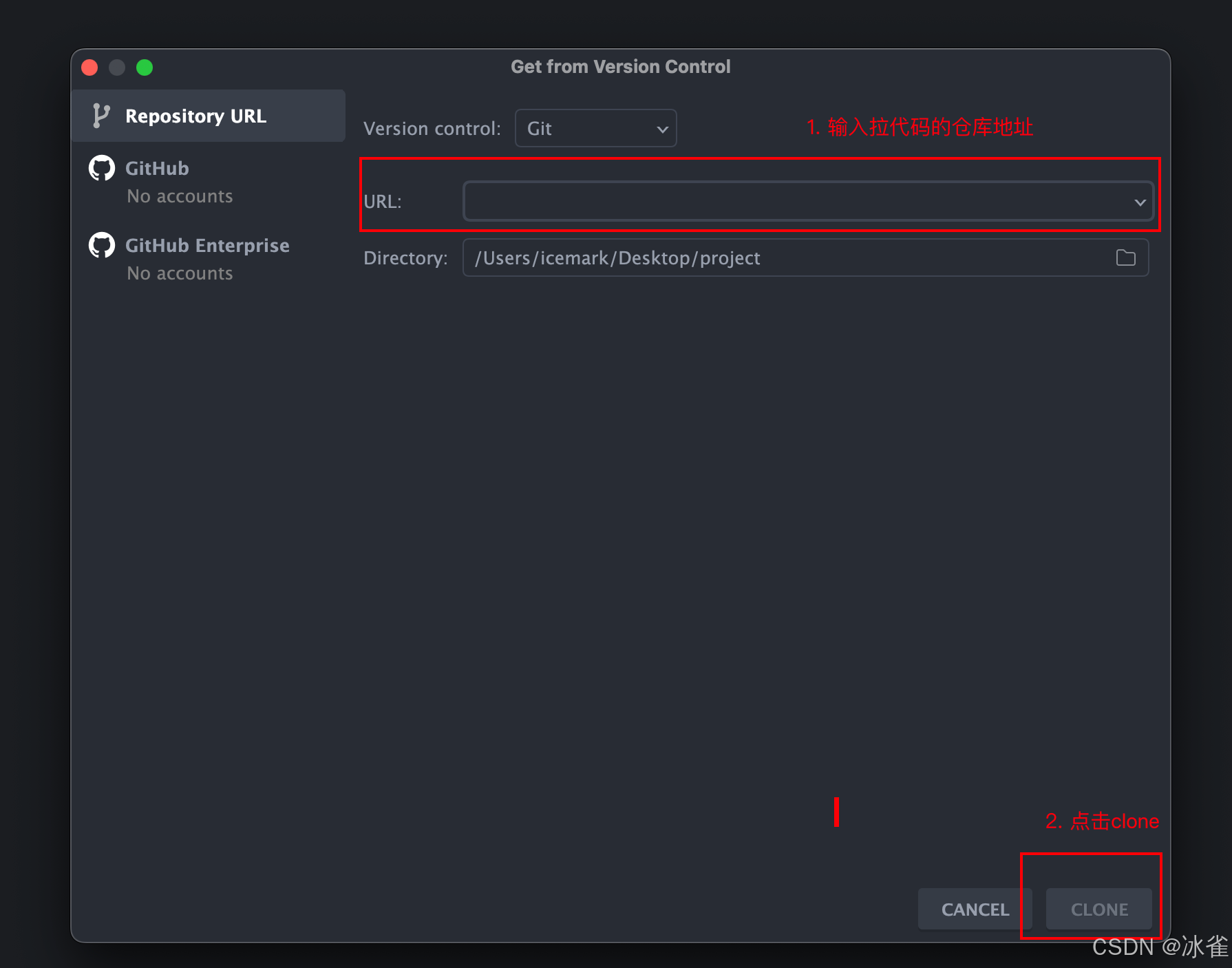Click the CLONE button

(x=1098, y=909)
